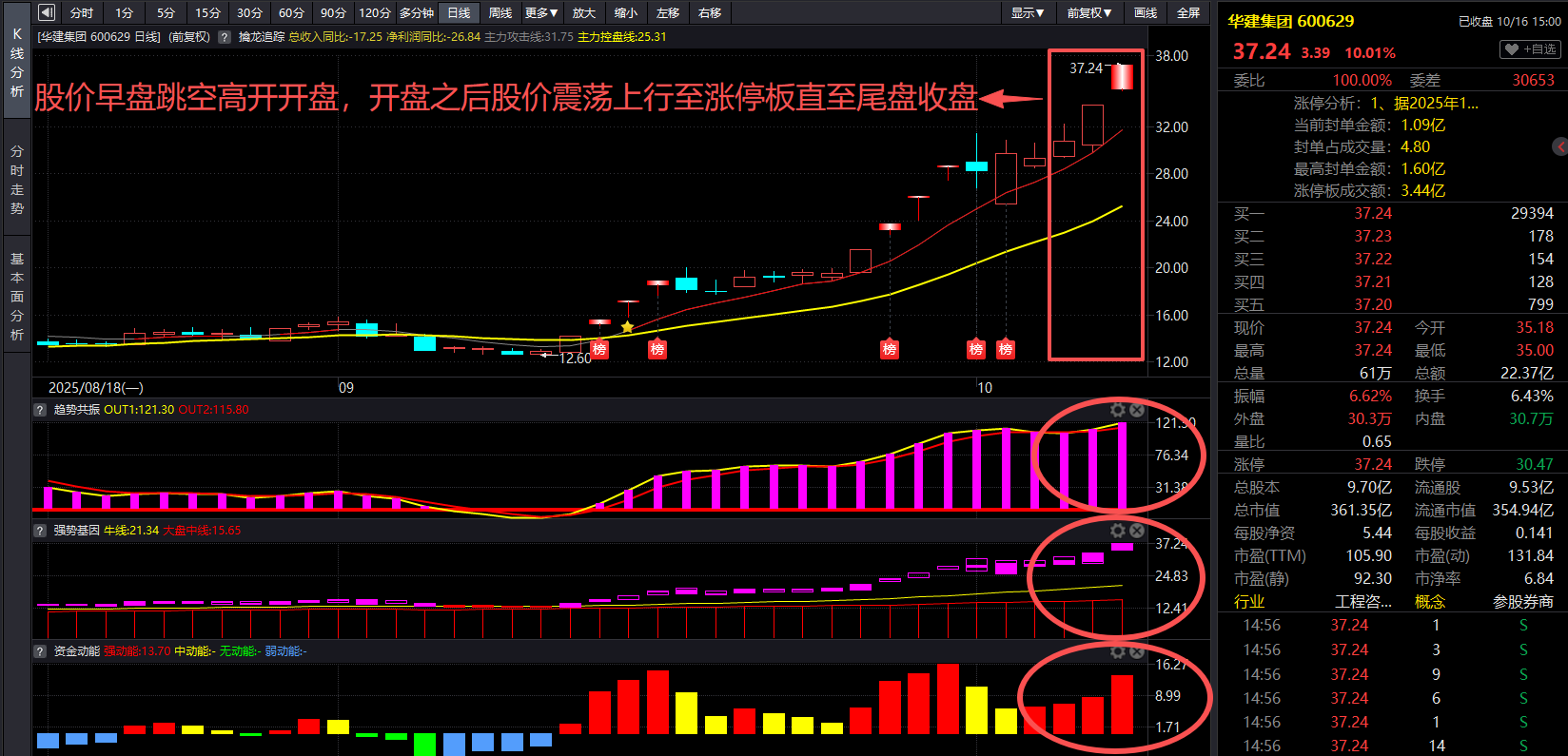Click the 买三 bid price 37.22
Image resolution: width=1568 pixels, height=756 pixels.
click(x=1373, y=259)
